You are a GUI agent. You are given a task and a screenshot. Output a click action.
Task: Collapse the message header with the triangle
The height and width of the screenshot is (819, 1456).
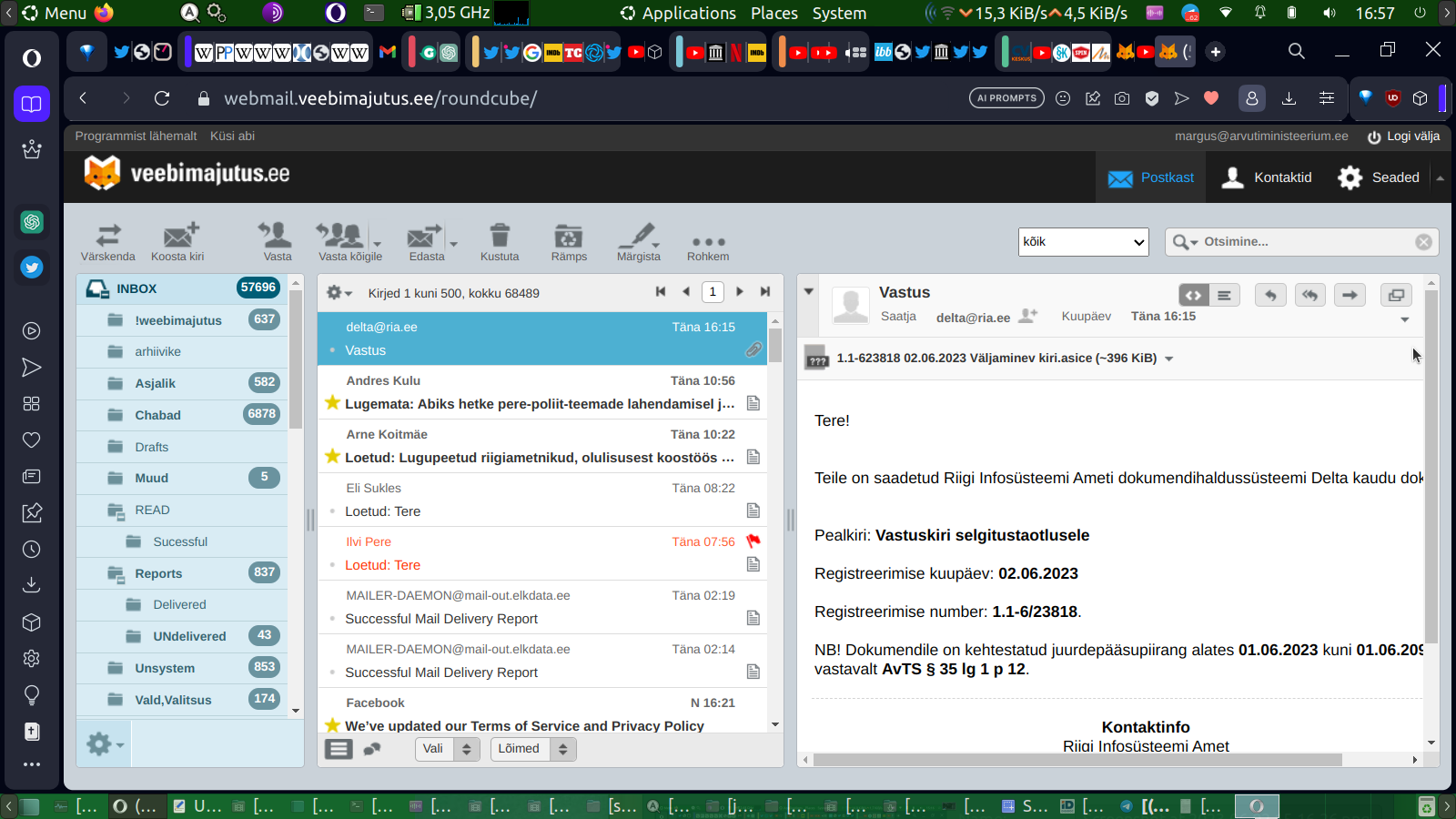tap(809, 291)
